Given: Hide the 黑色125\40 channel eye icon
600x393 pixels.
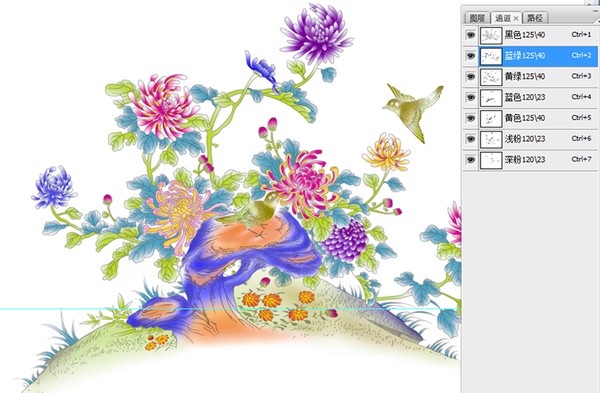Looking at the screenshot, I should point(470,35).
